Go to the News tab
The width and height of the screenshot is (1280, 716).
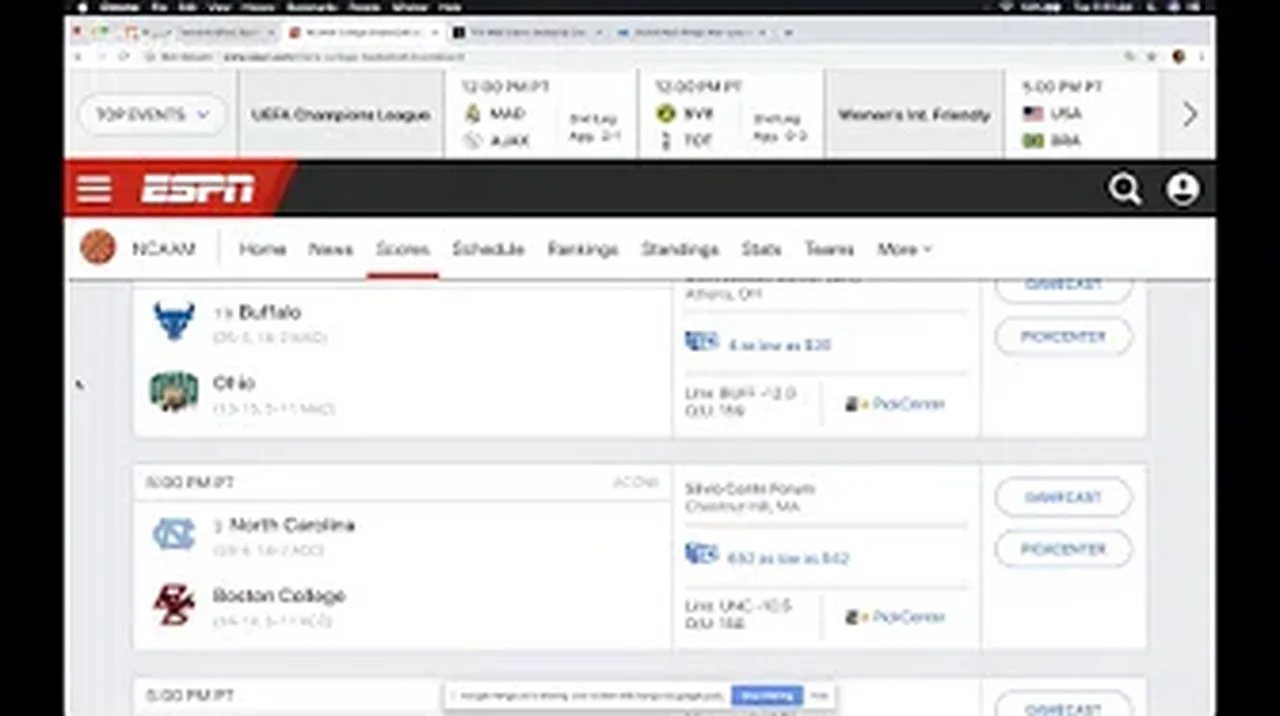click(330, 249)
